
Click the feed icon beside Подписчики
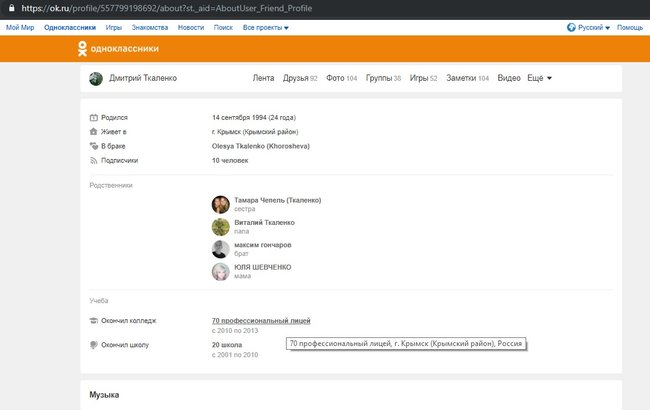tap(94, 160)
